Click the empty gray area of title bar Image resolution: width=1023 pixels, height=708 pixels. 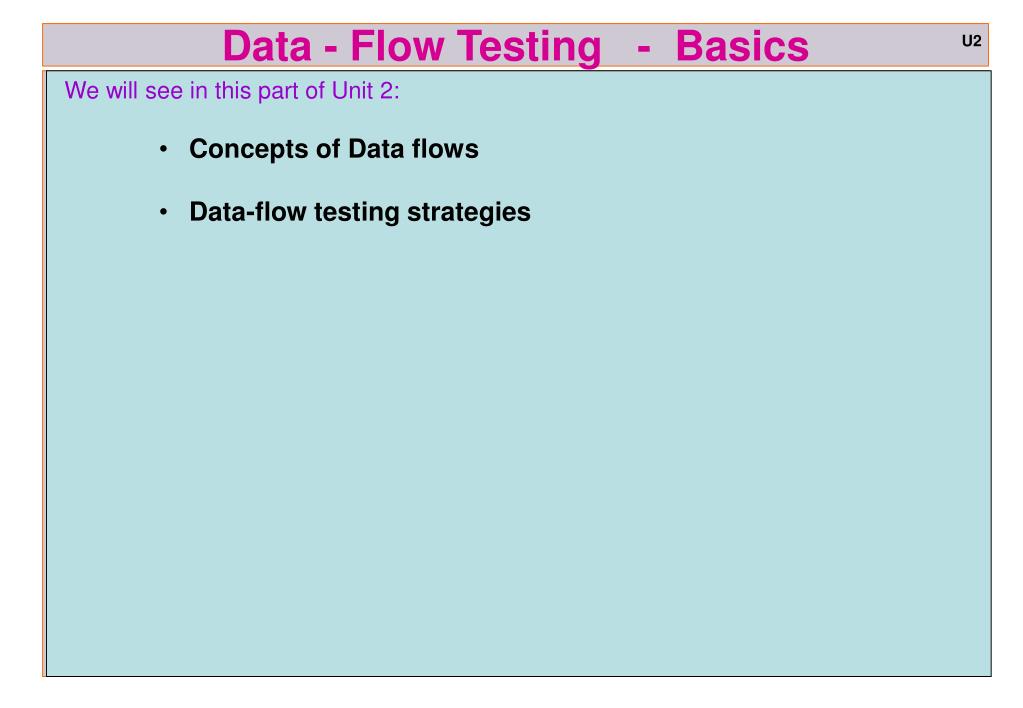pyautogui.click(x=130, y=46)
